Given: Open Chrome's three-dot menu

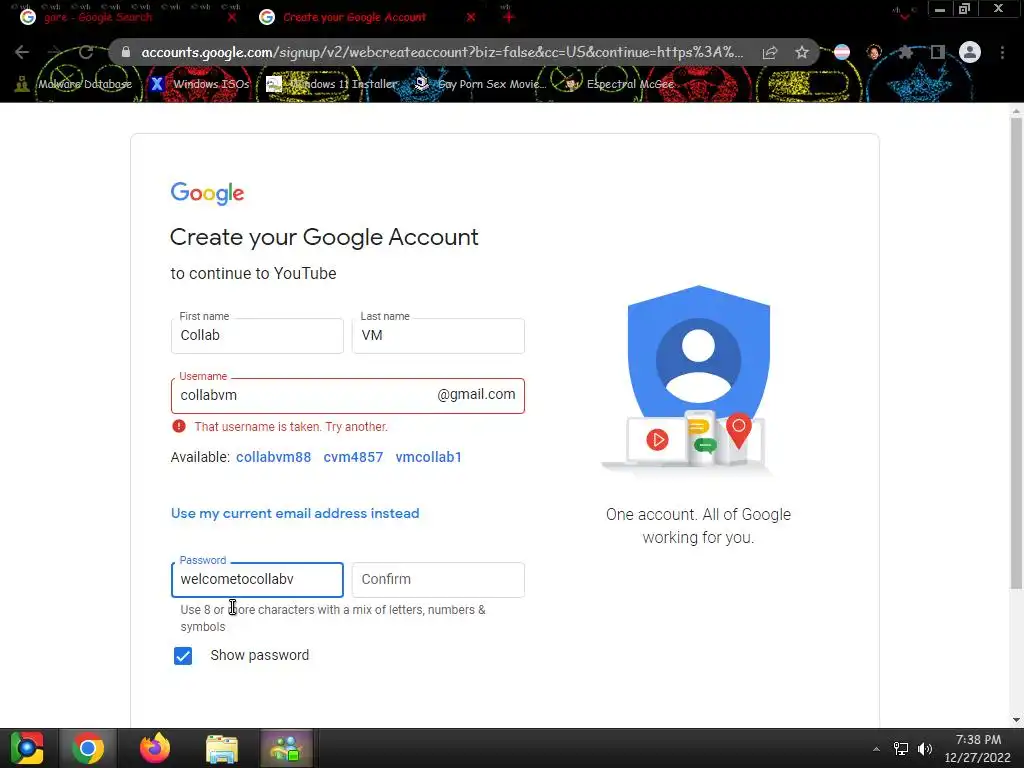Looking at the screenshot, I should (x=1002, y=52).
